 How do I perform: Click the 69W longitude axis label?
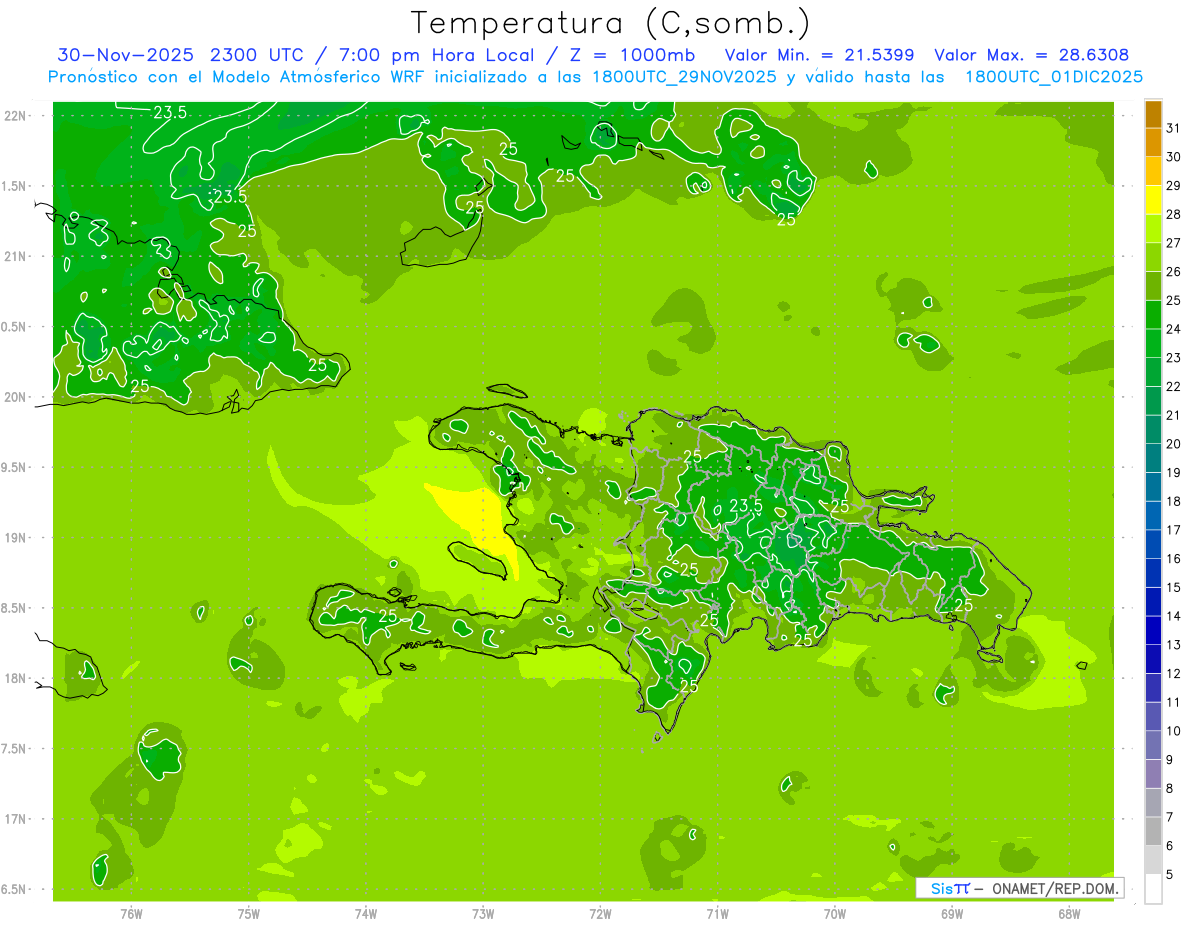pyautogui.click(x=952, y=914)
